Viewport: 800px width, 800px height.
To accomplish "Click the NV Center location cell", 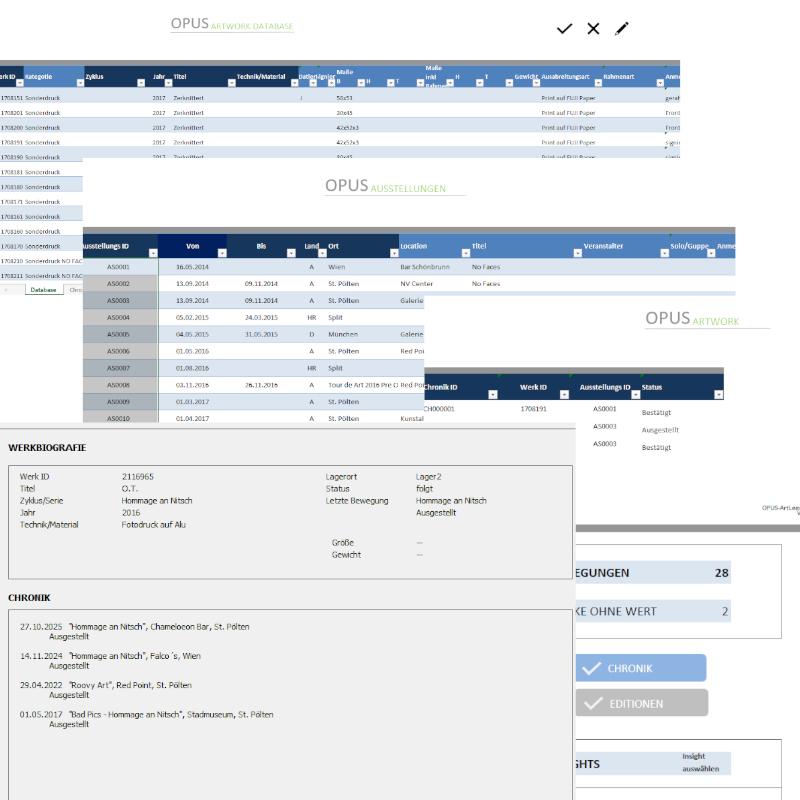I will [x=416, y=284].
